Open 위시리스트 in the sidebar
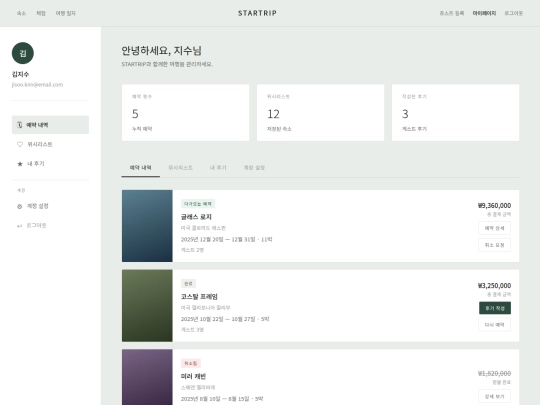 50,144
